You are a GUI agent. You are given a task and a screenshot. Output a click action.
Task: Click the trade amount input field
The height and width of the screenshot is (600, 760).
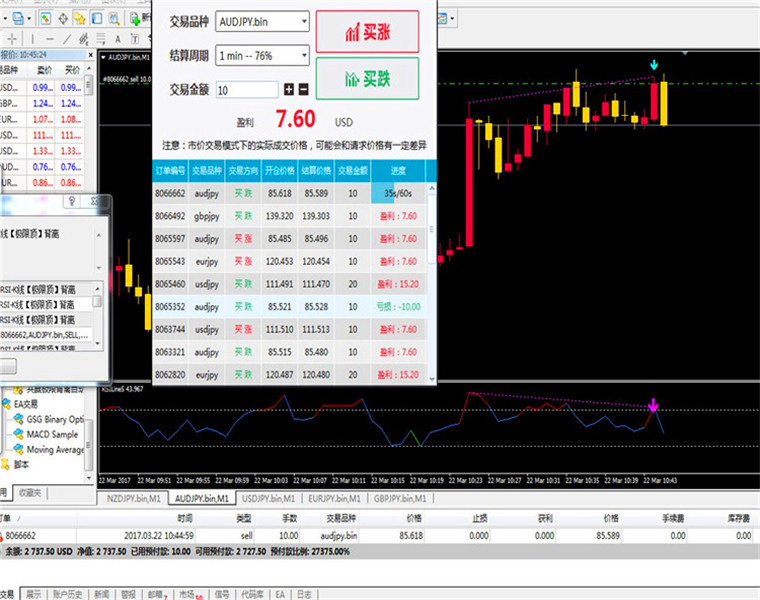247,90
